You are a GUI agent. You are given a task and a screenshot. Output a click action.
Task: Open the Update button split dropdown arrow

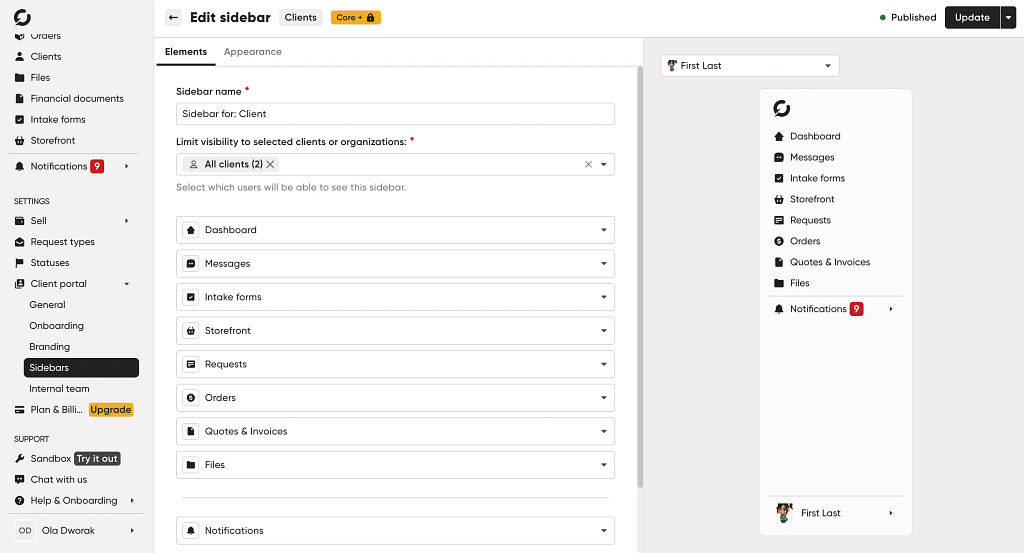click(1008, 18)
